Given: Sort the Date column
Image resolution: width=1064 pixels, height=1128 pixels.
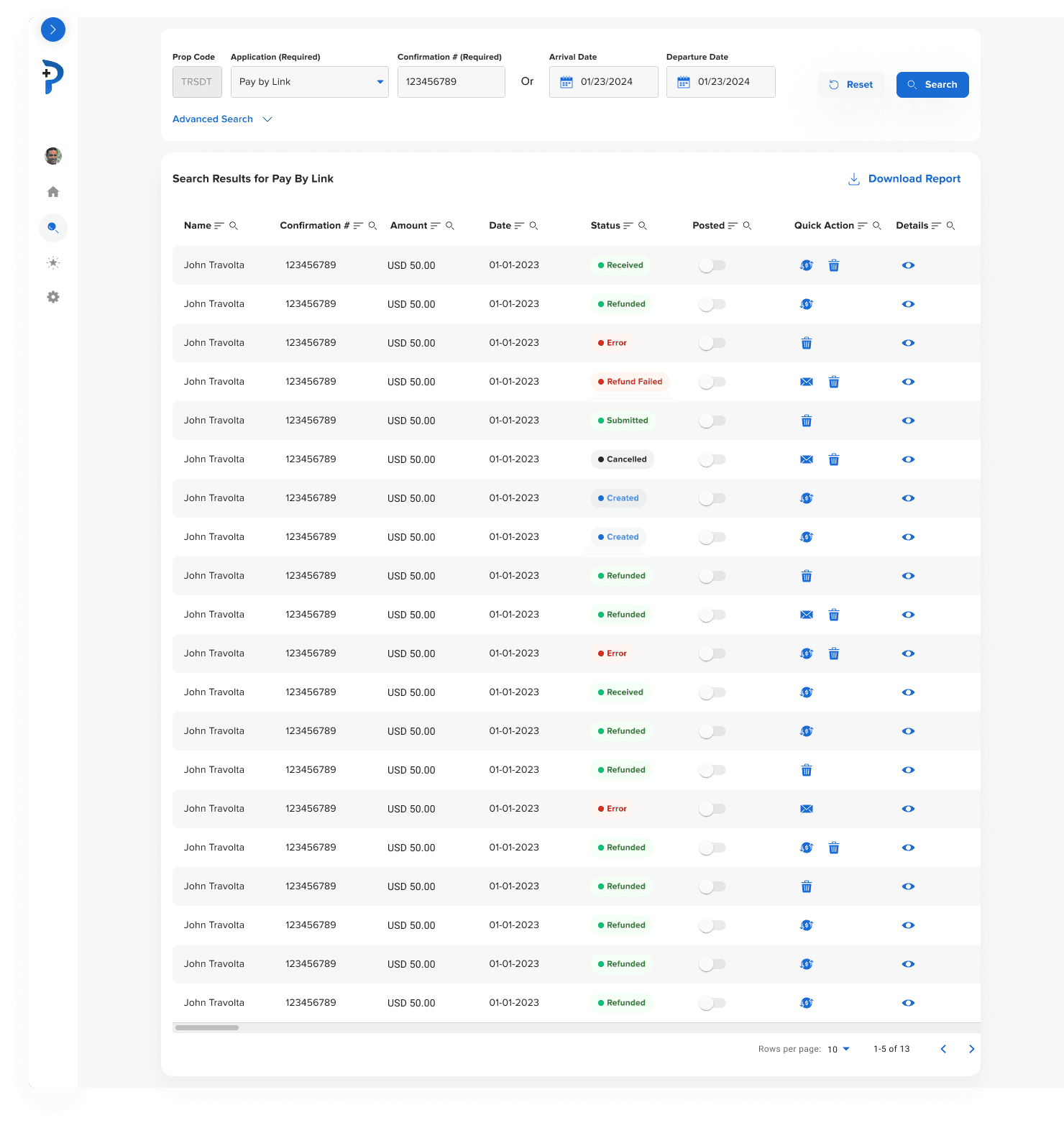Looking at the screenshot, I should tap(519, 226).
